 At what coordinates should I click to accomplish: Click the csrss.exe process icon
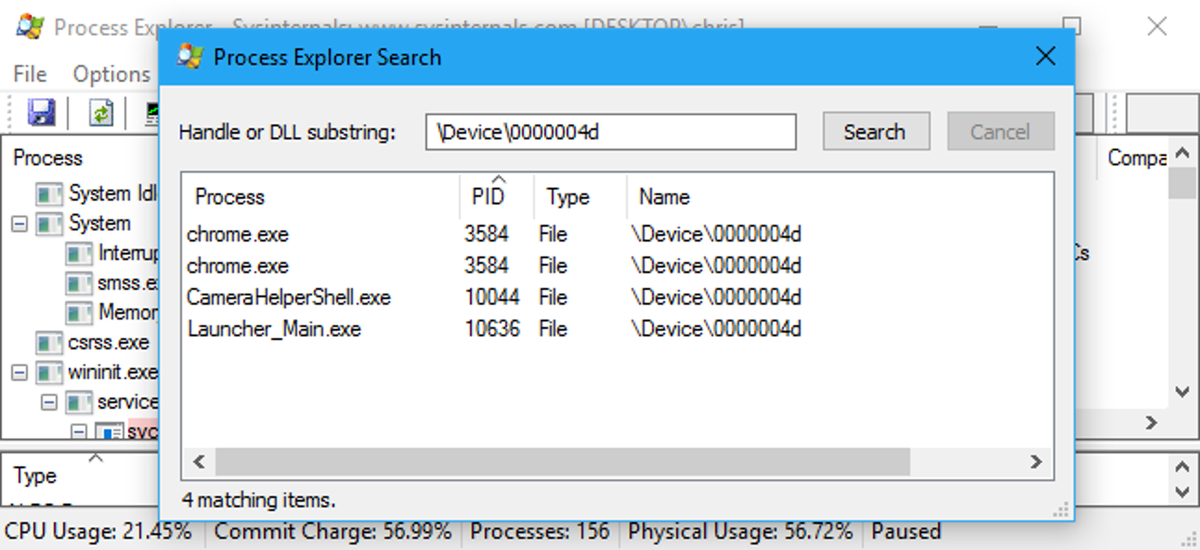[x=49, y=343]
